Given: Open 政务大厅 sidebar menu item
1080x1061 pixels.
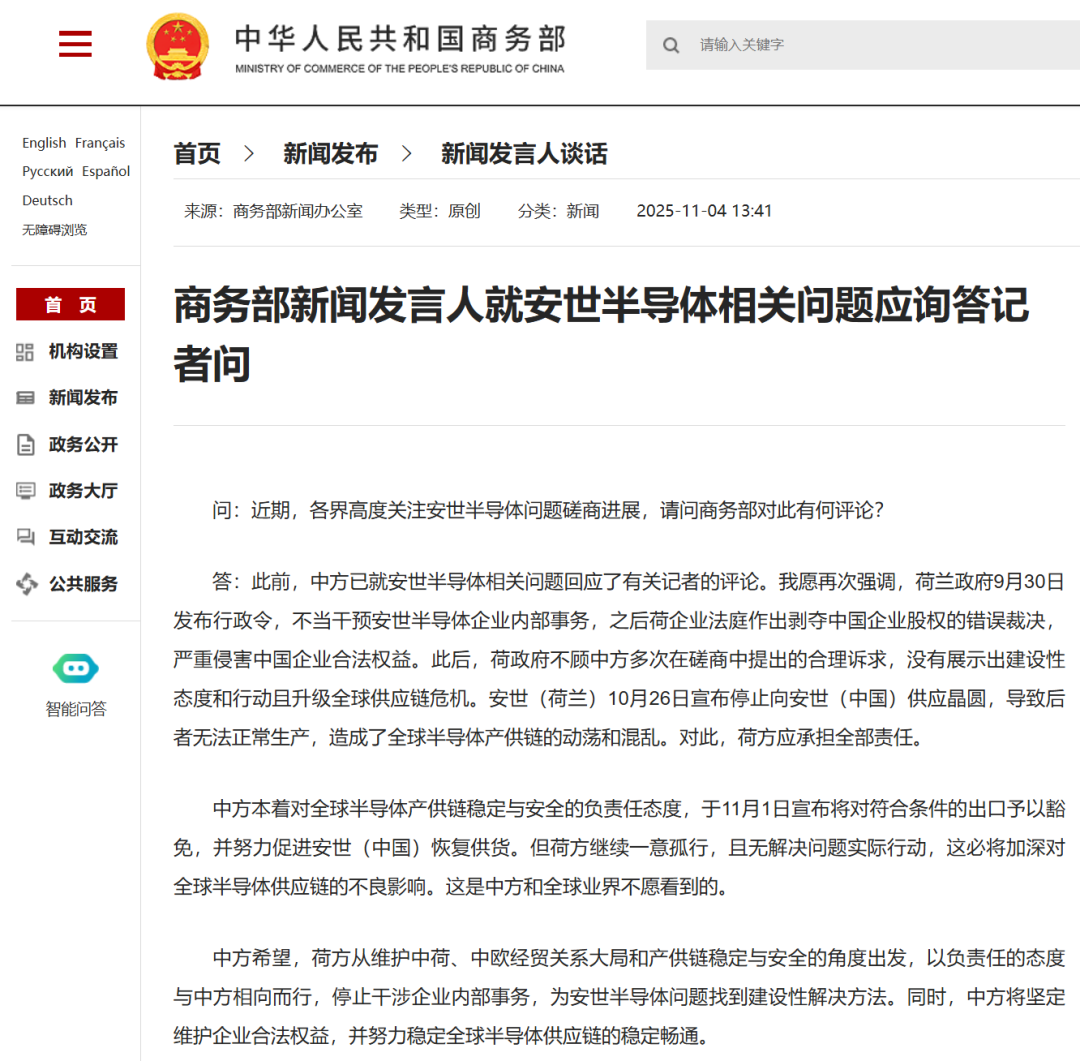Looking at the screenshot, I should tap(83, 491).
